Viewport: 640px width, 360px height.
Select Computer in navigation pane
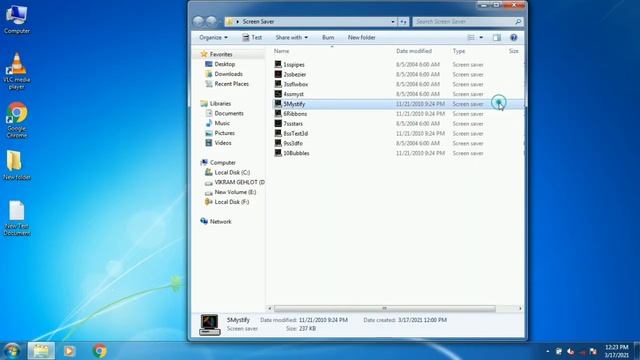click(222, 162)
